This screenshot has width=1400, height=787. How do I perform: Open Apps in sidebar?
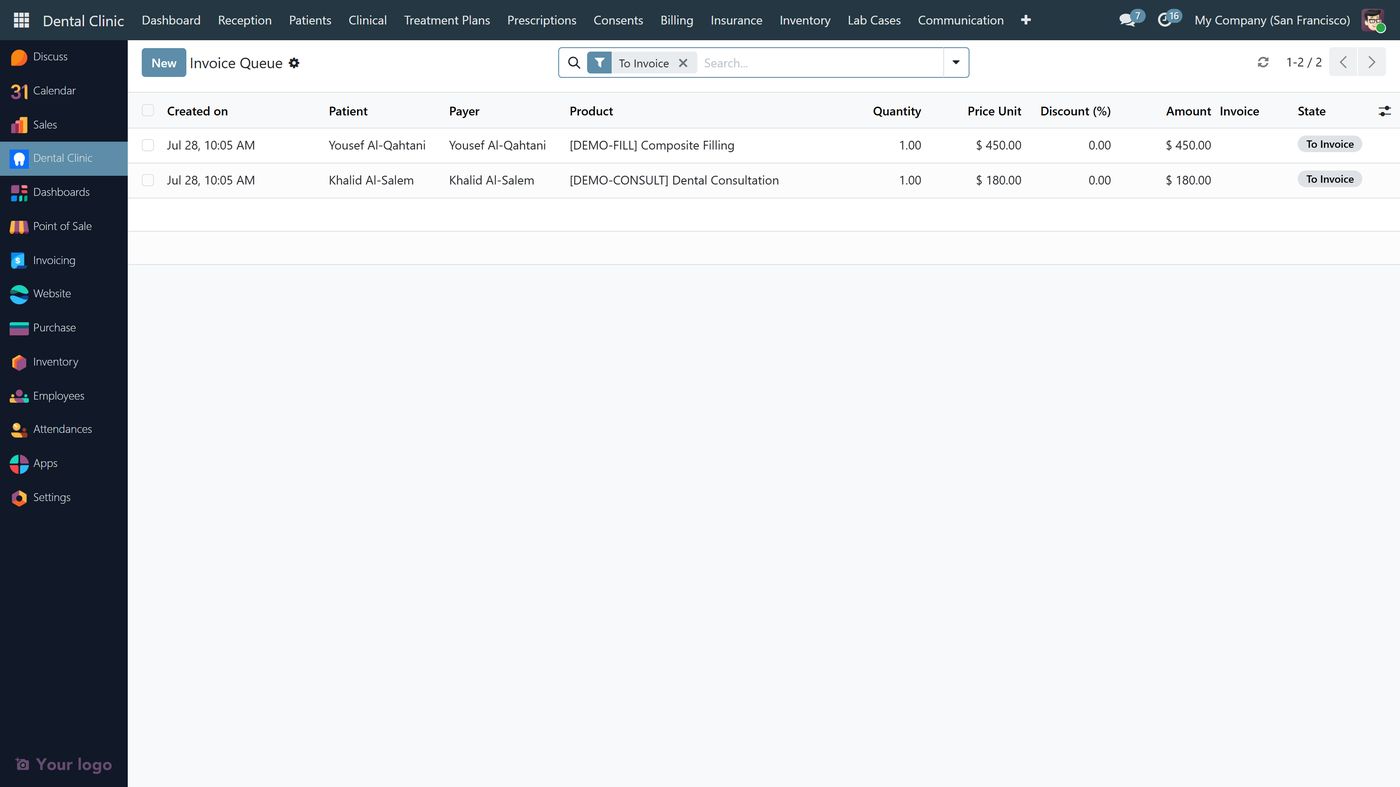pyautogui.click(x=64, y=463)
